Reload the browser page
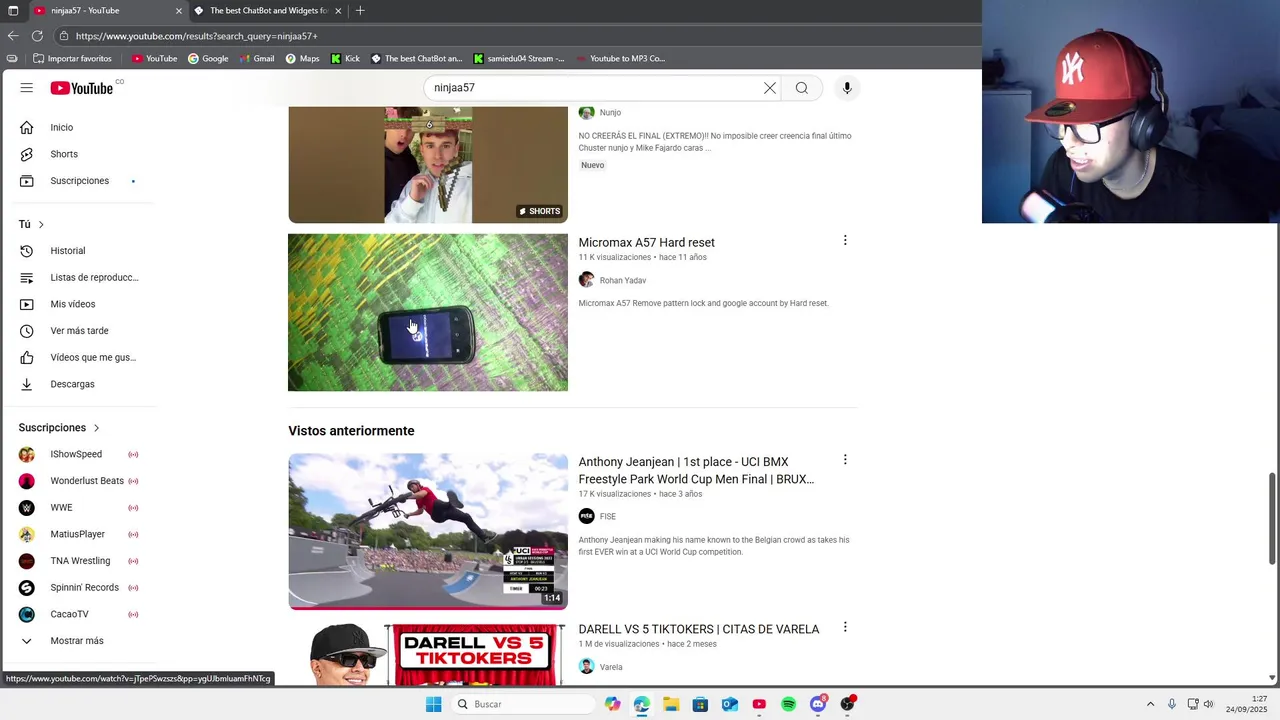Image resolution: width=1280 pixels, height=720 pixels. (37, 36)
